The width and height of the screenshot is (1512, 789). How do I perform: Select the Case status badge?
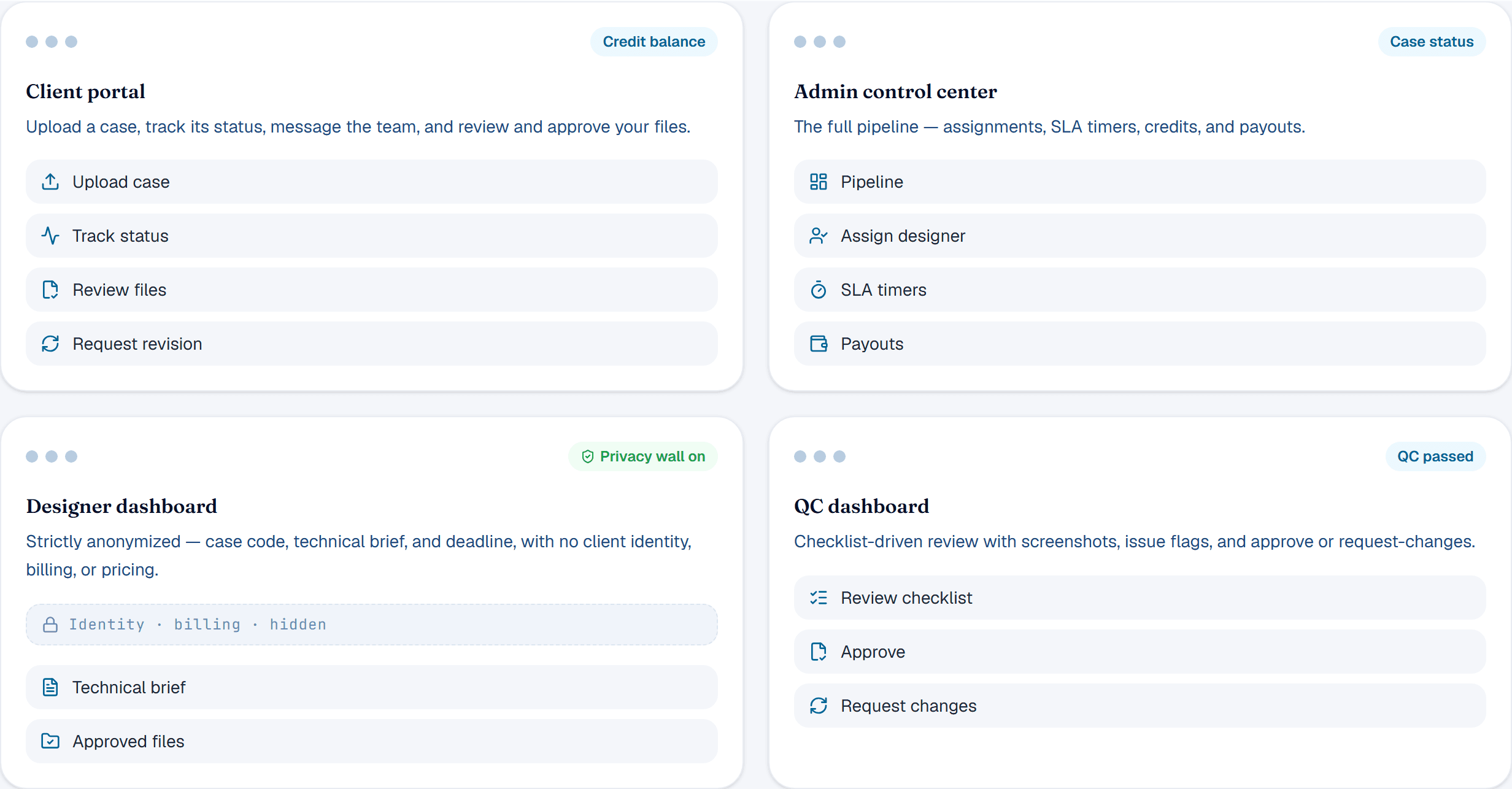click(1432, 42)
